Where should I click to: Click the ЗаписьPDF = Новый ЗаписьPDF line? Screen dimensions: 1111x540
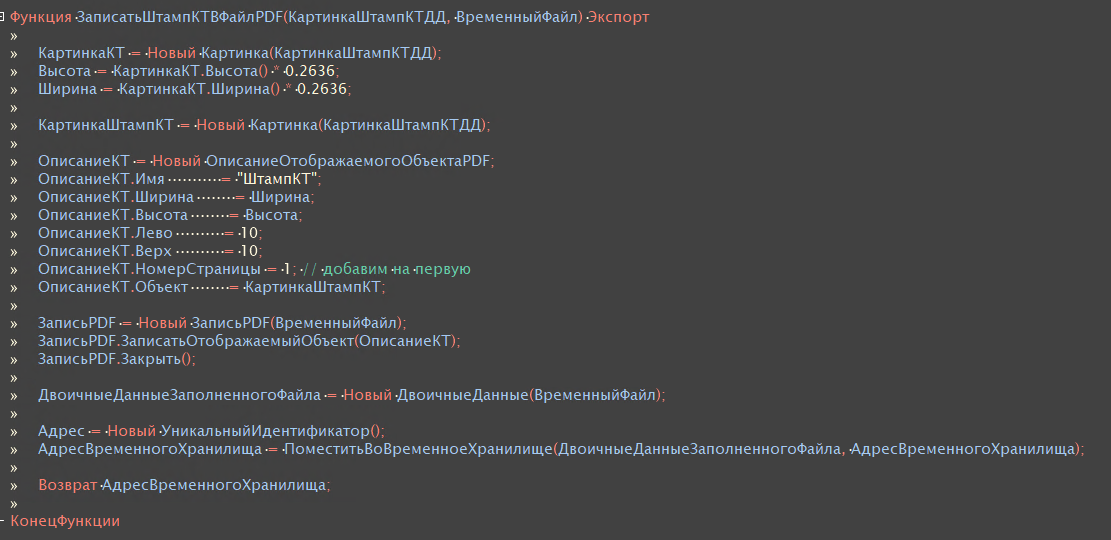(x=222, y=323)
